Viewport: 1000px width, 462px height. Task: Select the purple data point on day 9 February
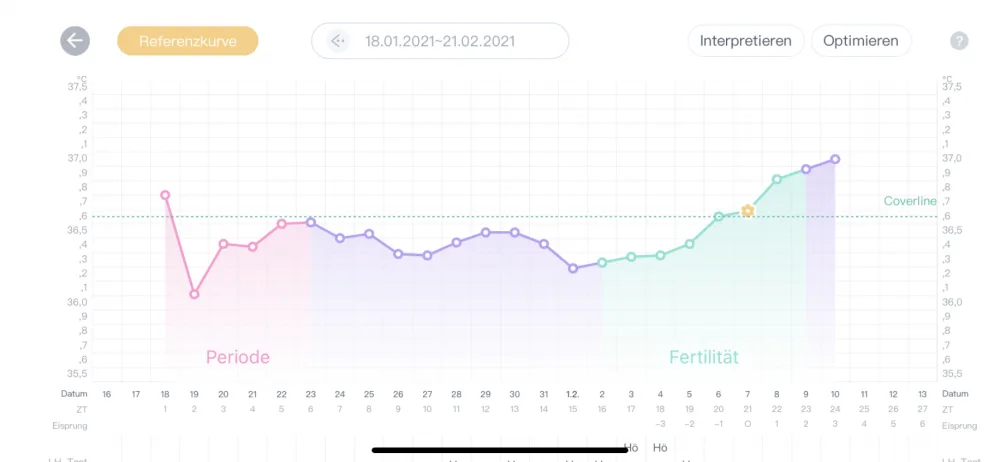pyautogui.click(x=806, y=169)
